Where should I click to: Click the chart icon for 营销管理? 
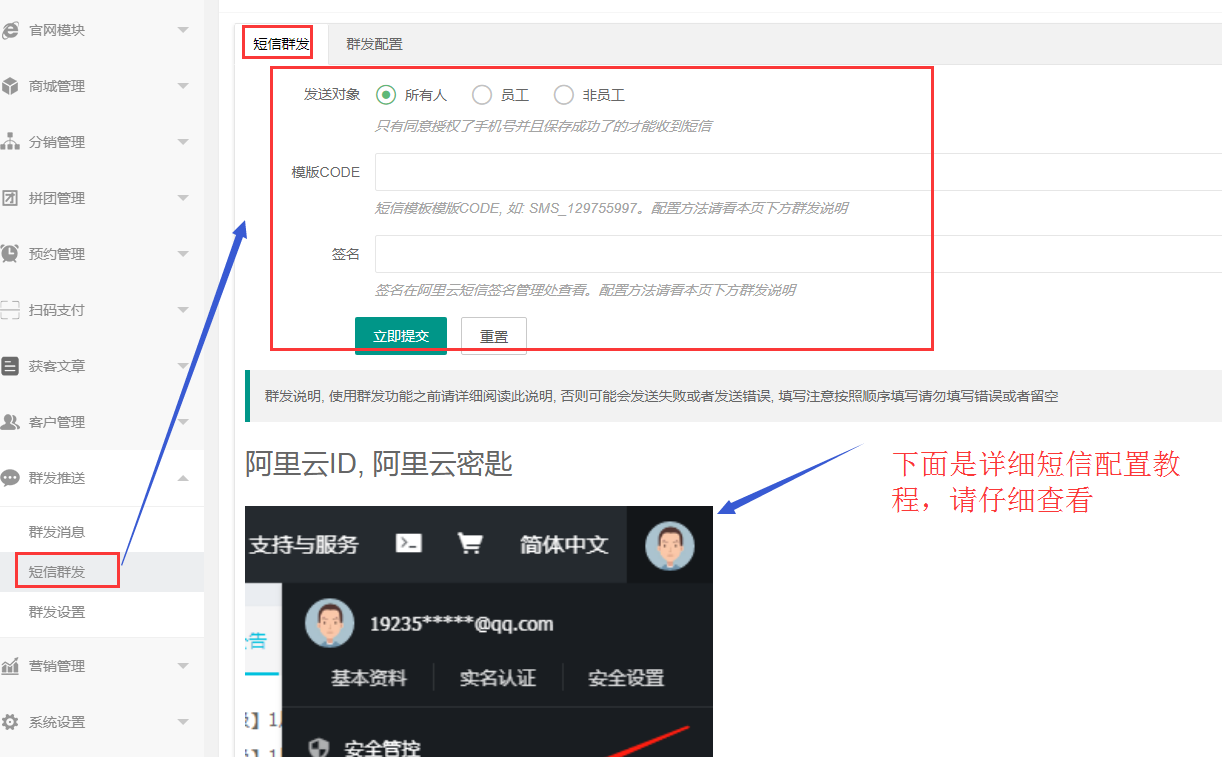(x=10, y=666)
